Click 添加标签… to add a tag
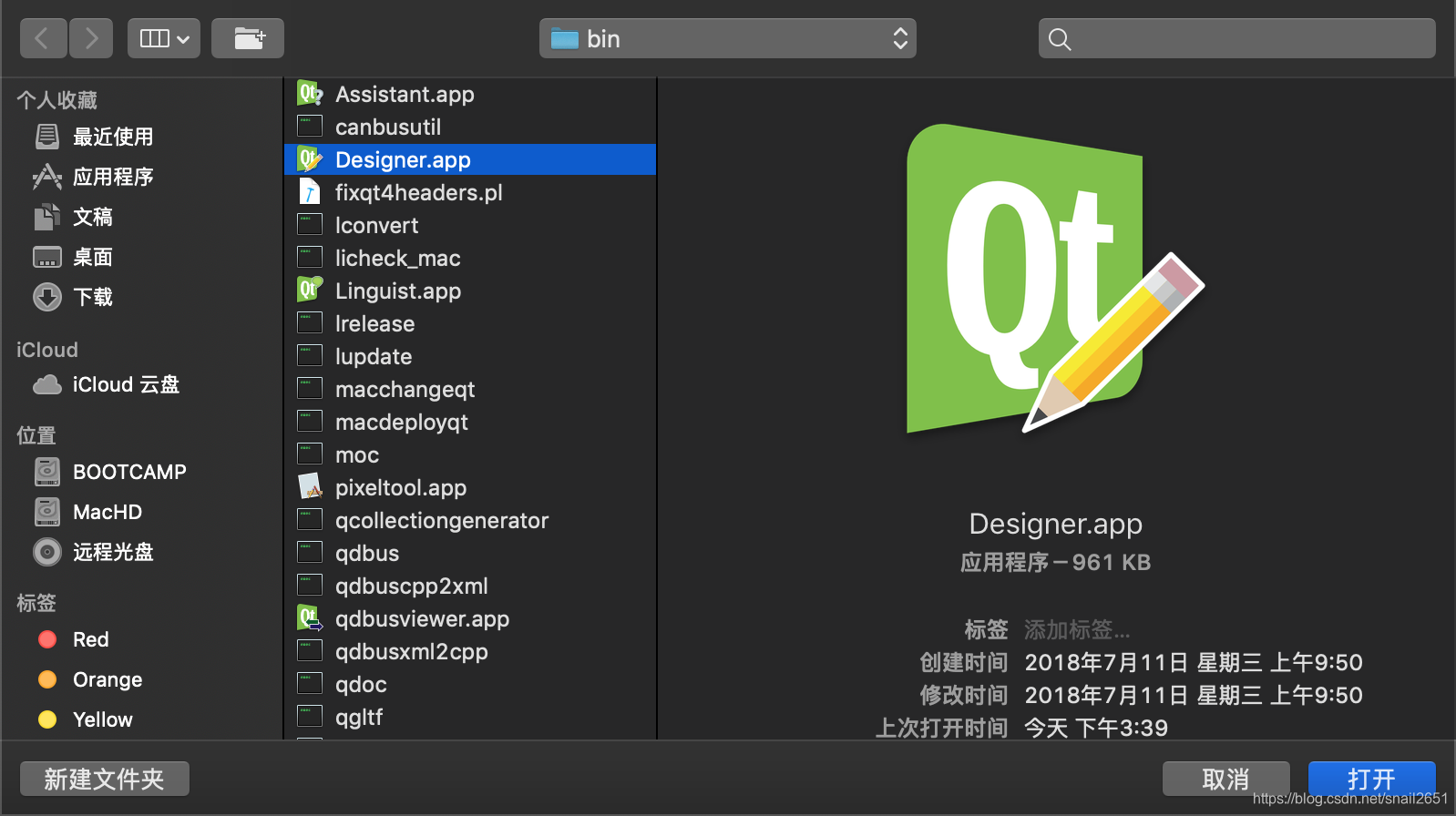 (1077, 629)
